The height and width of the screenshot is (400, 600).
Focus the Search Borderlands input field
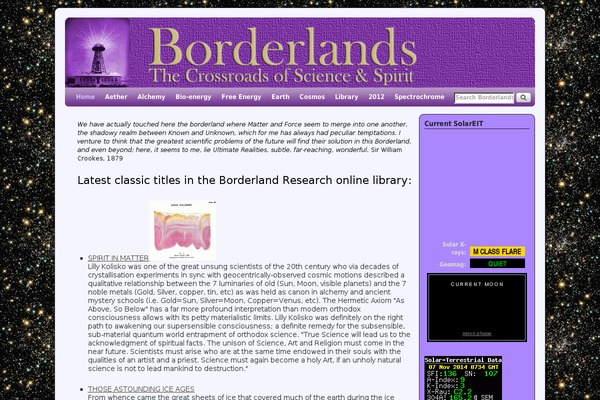coord(484,98)
